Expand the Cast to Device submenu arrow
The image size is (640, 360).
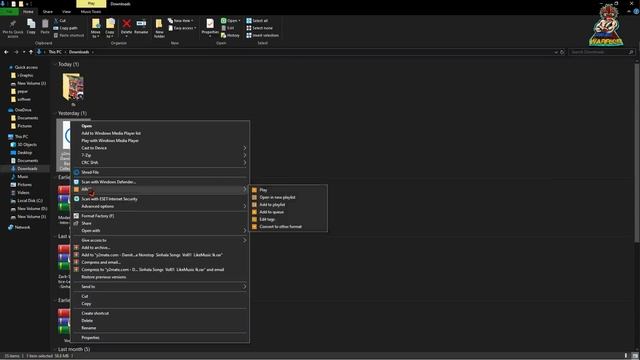pyautogui.click(x=244, y=148)
